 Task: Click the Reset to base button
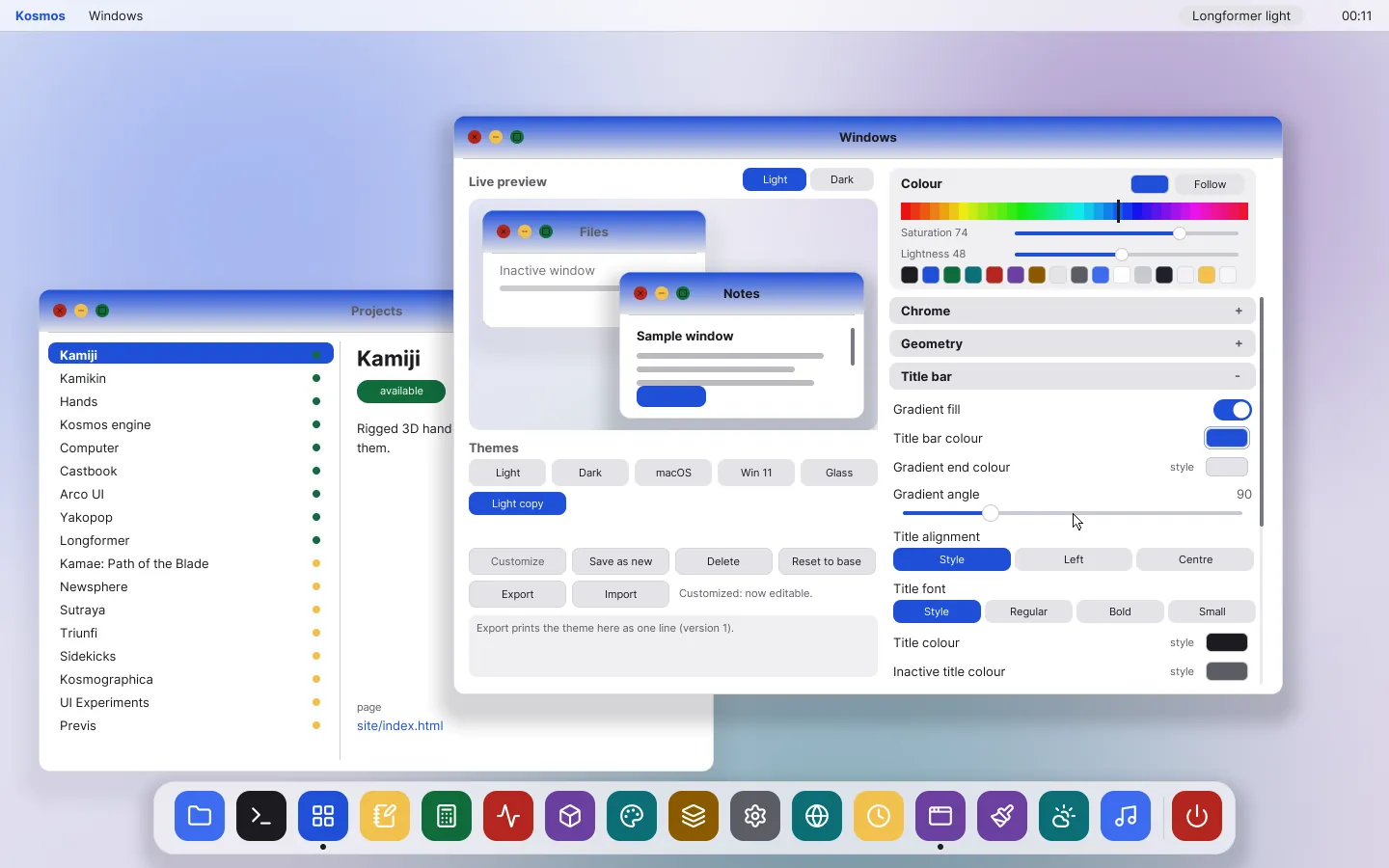[x=827, y=561]
